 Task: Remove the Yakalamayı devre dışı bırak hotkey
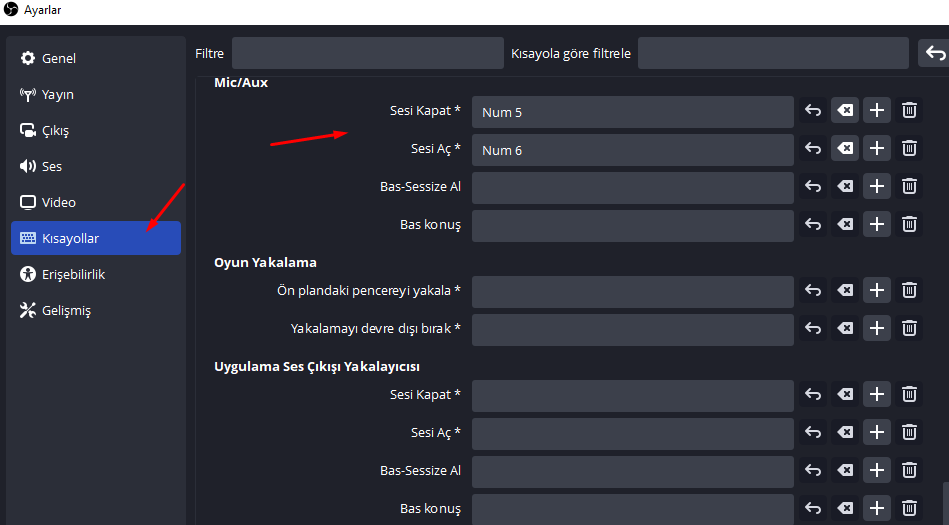coord(909,328)
